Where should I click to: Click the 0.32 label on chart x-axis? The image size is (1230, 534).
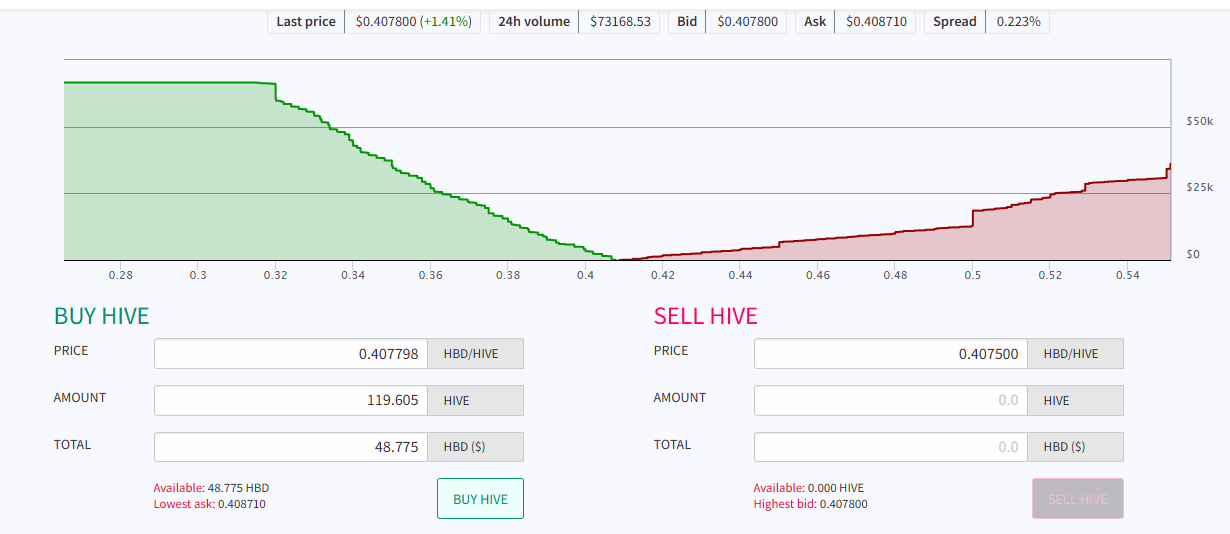[x=275, y=274]
